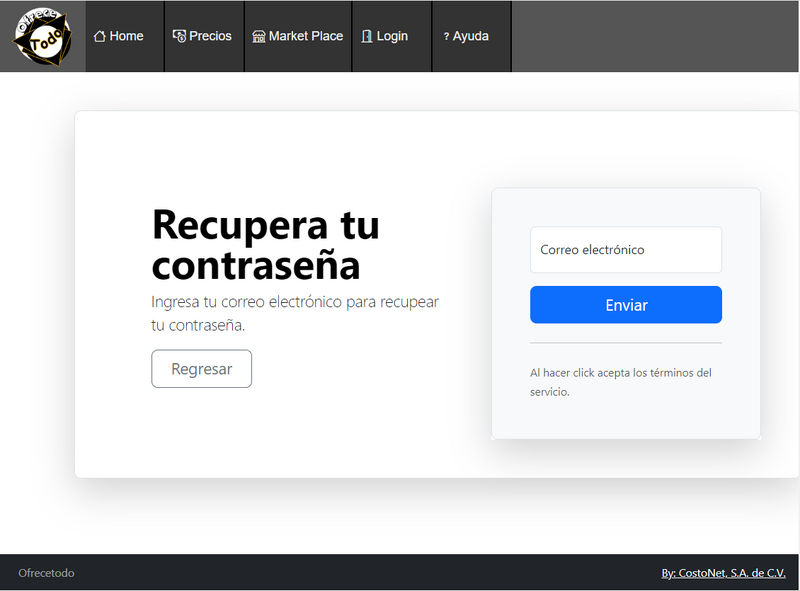Click the terms of service notice text

pos(620,382)
